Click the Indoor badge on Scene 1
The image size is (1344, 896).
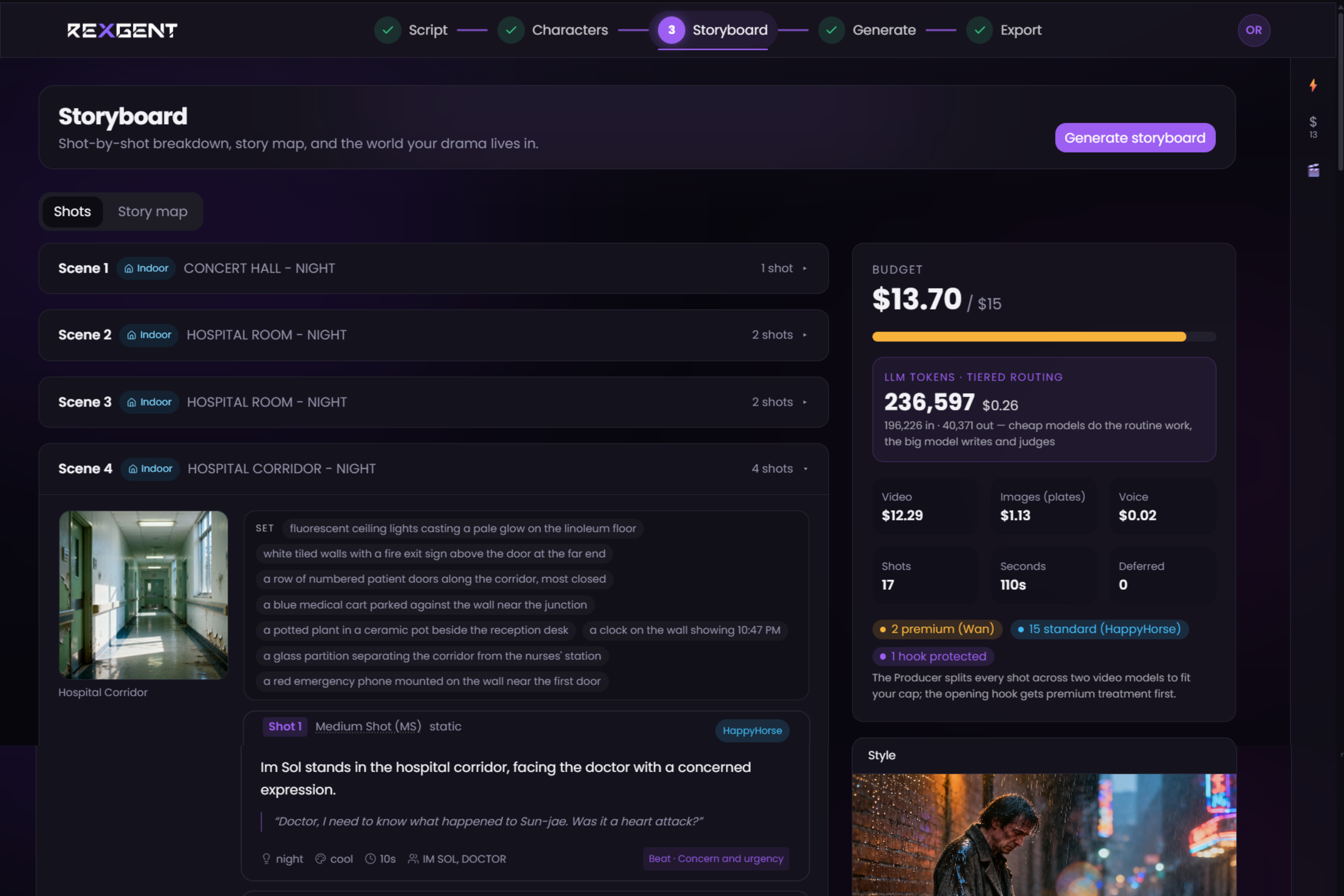146,268
